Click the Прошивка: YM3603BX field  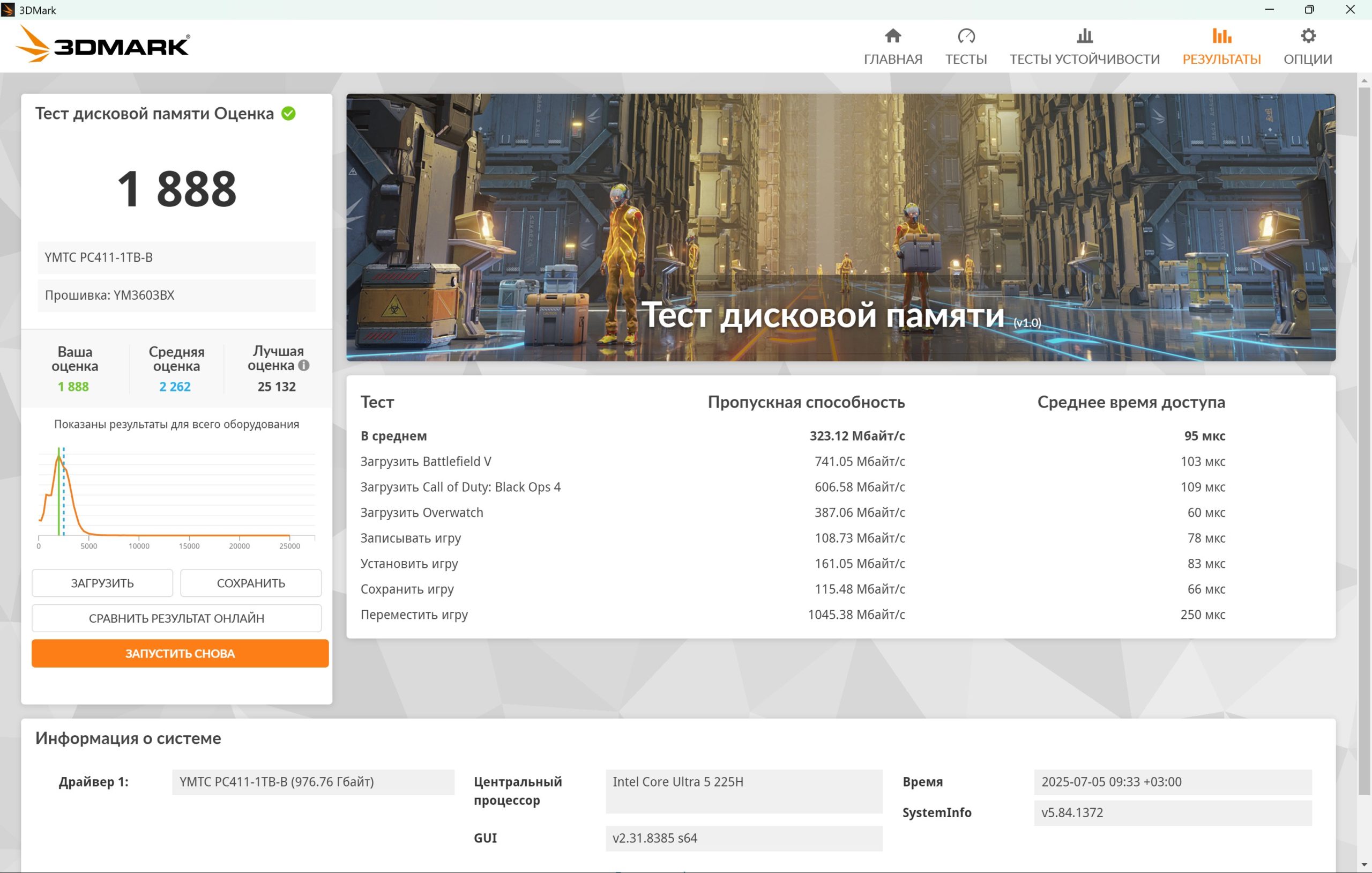click(177, 295)
